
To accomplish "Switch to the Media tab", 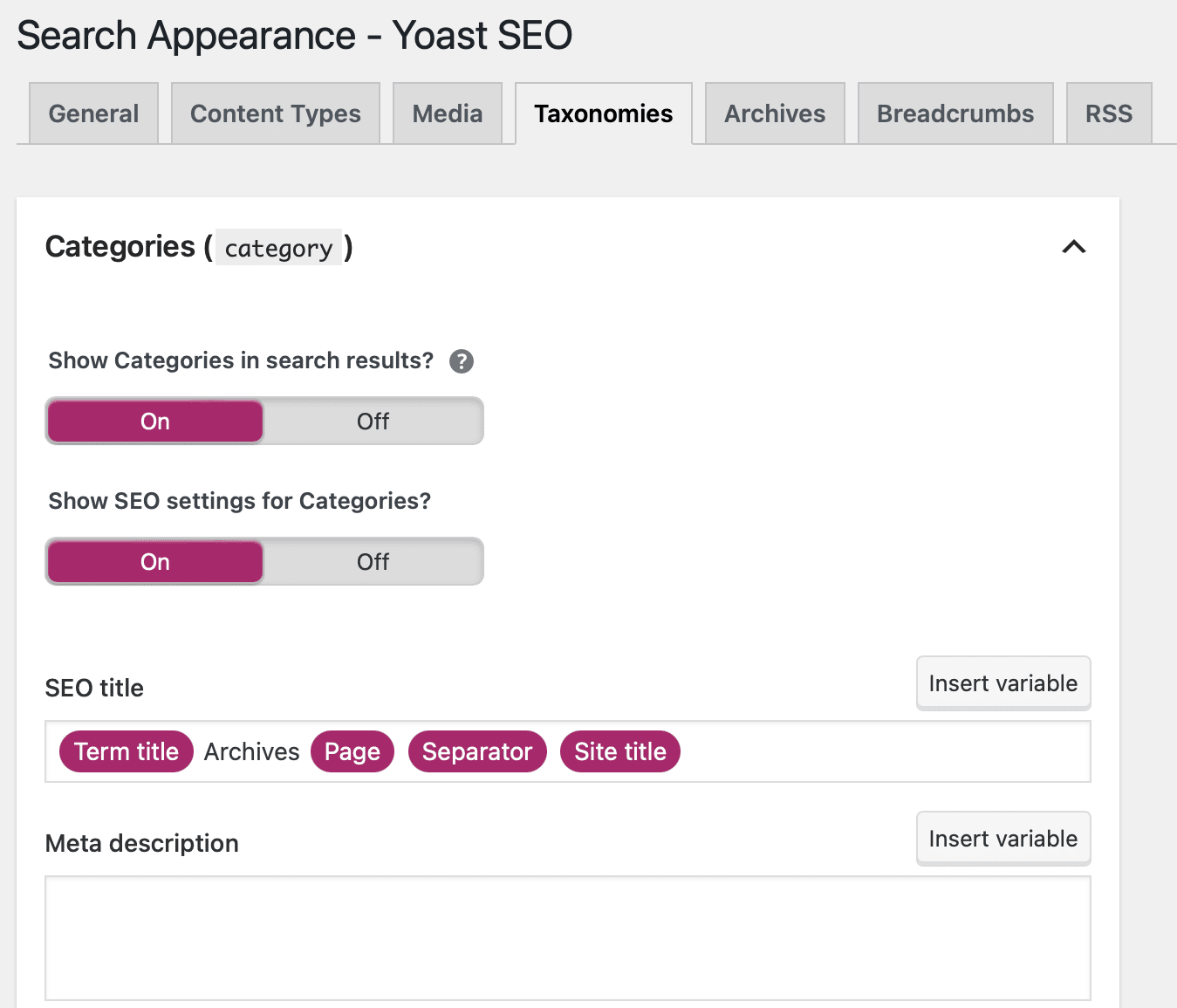I will [x=447, y=113].
